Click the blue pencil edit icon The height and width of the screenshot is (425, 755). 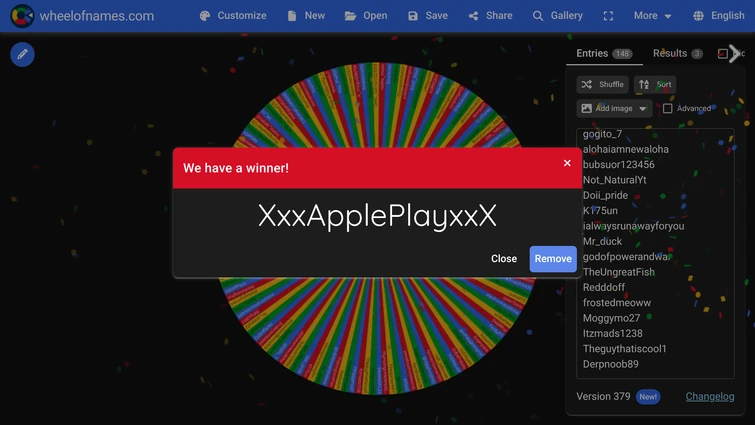pyautogui.click(x=22, y=54)
